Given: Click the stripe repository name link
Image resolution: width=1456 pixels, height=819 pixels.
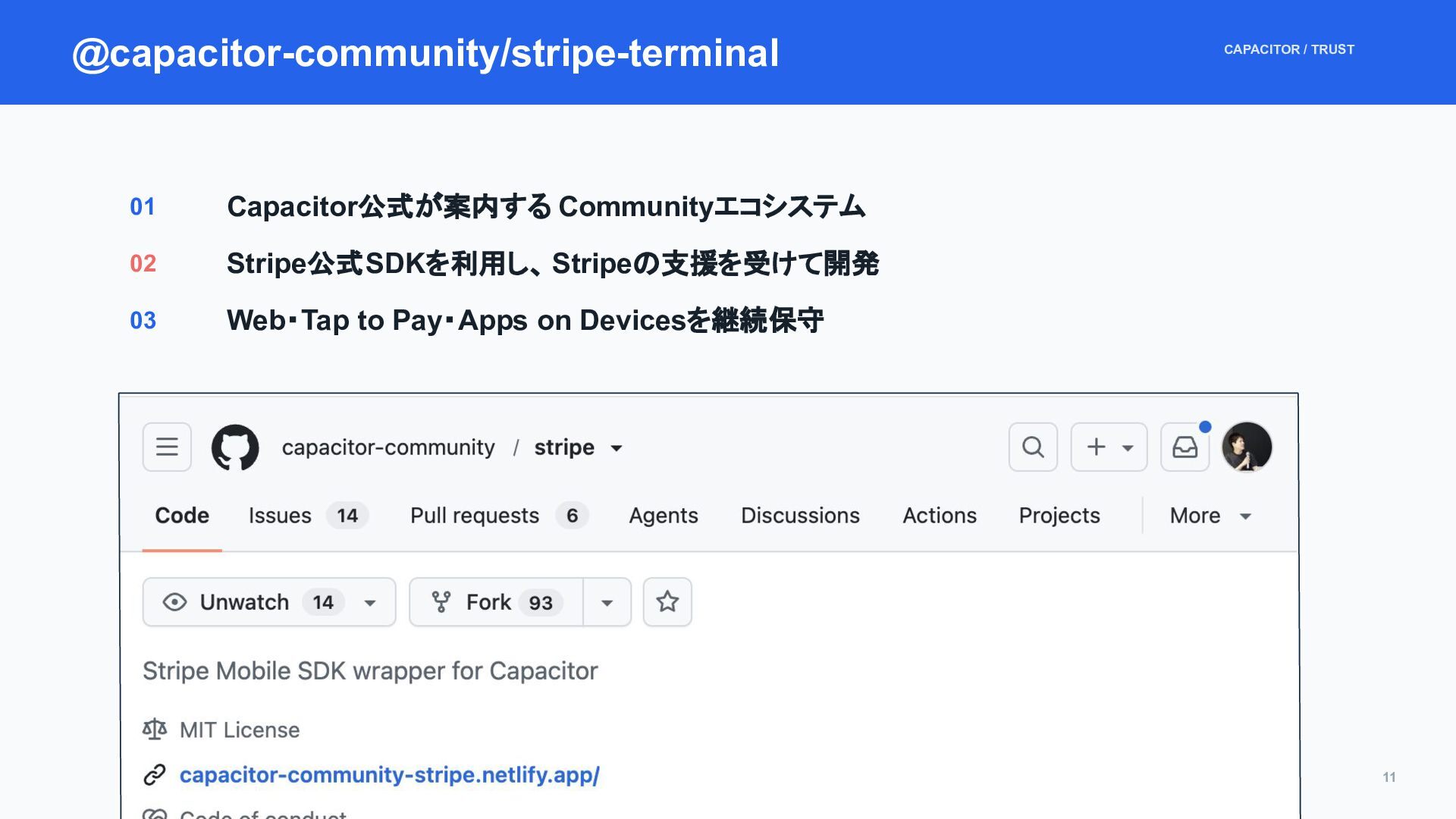Looking at the screenshot, I should pos(564,447).
